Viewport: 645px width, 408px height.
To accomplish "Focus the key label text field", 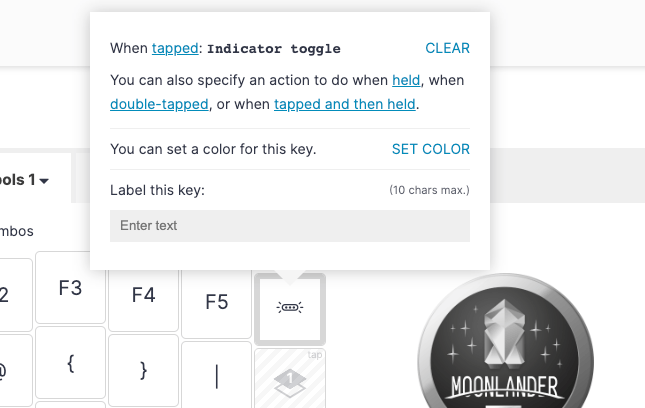I will (290, 226).
